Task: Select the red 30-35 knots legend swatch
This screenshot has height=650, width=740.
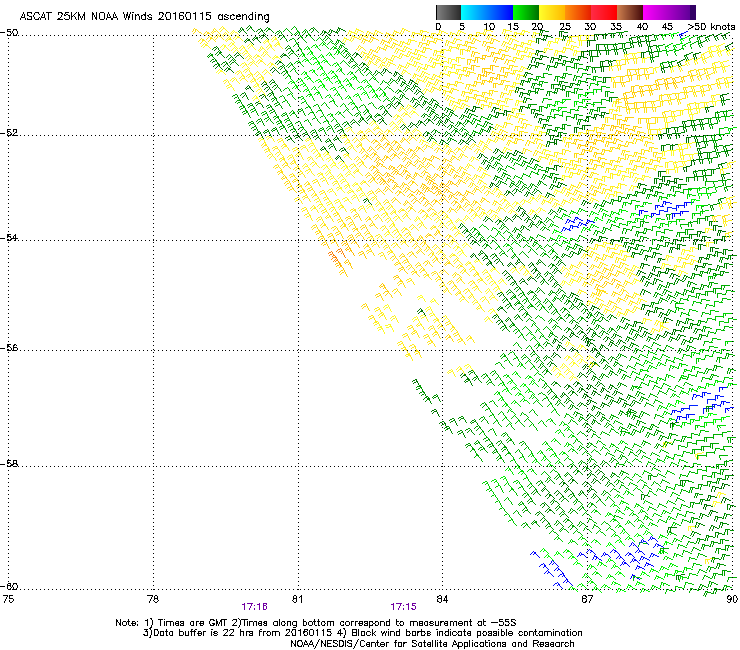Action: (604, 12)
